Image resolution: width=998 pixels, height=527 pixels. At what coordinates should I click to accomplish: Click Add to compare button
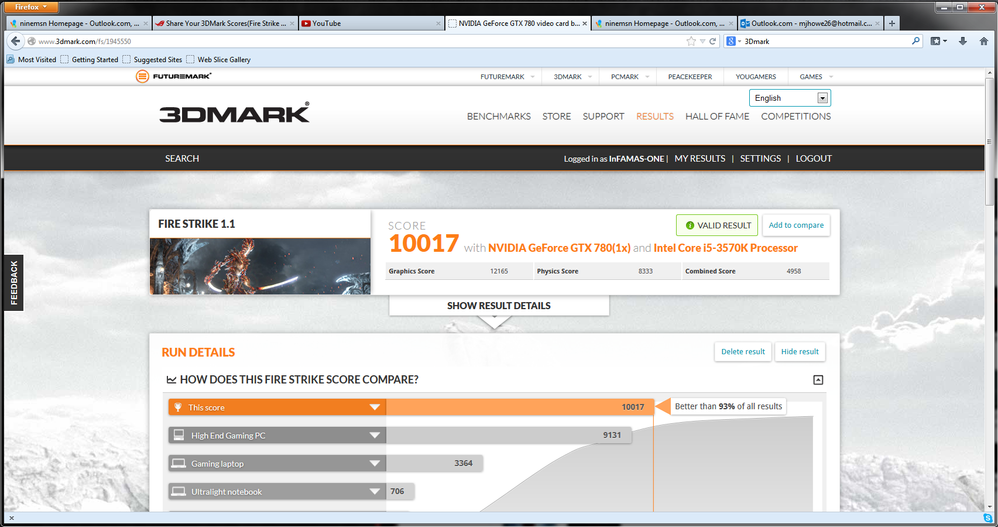796,225
